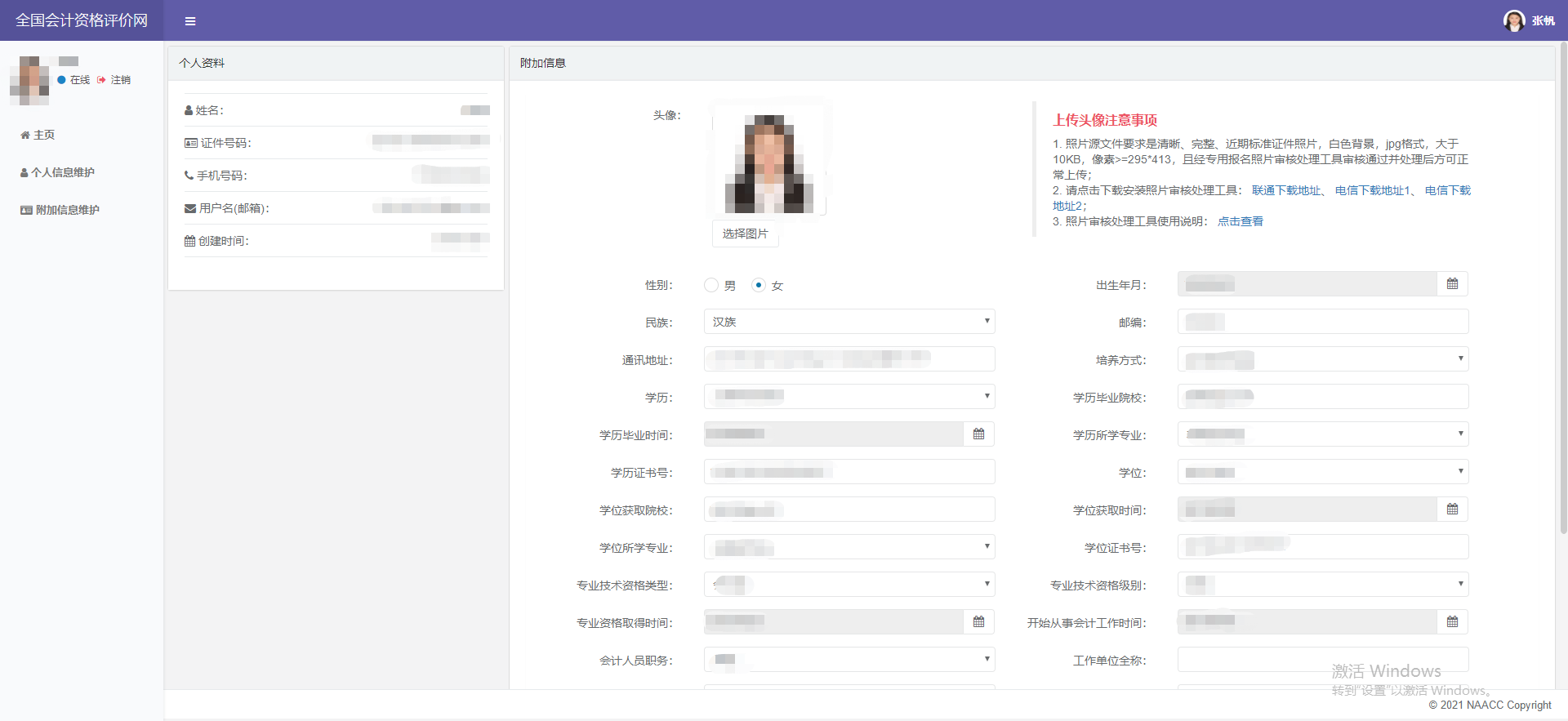Open the 学历 dropdown list
Image resolution: width=1568 pixels, height=721 pixels.
[849, 397]
